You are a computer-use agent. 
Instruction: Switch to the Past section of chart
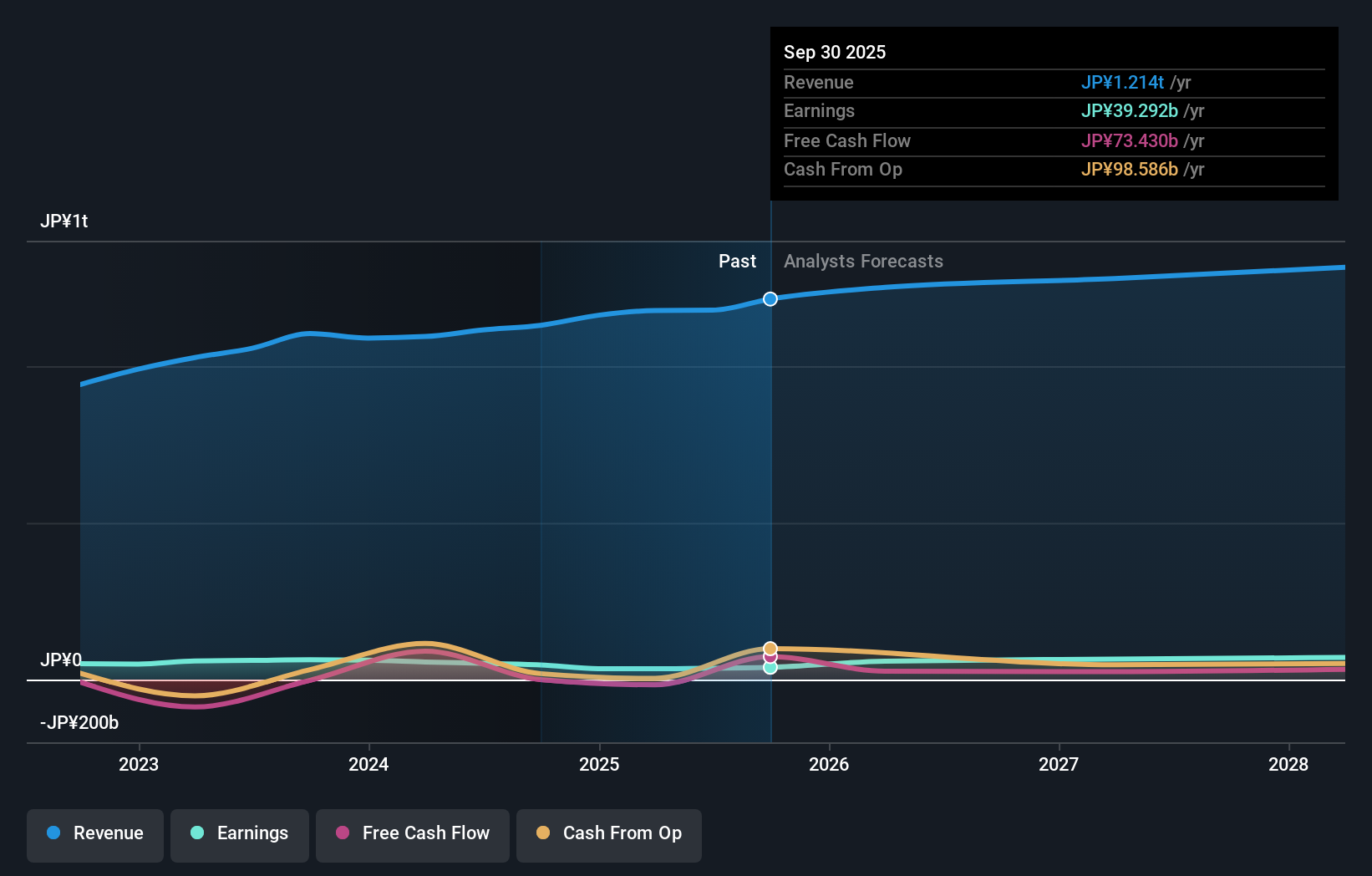tap(737, 261)
